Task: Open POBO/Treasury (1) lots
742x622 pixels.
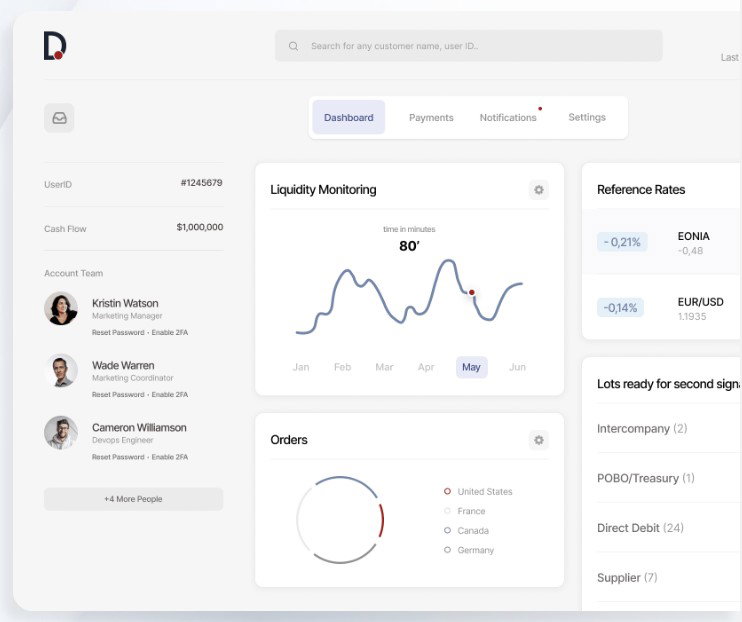Action: coord(645,478)
